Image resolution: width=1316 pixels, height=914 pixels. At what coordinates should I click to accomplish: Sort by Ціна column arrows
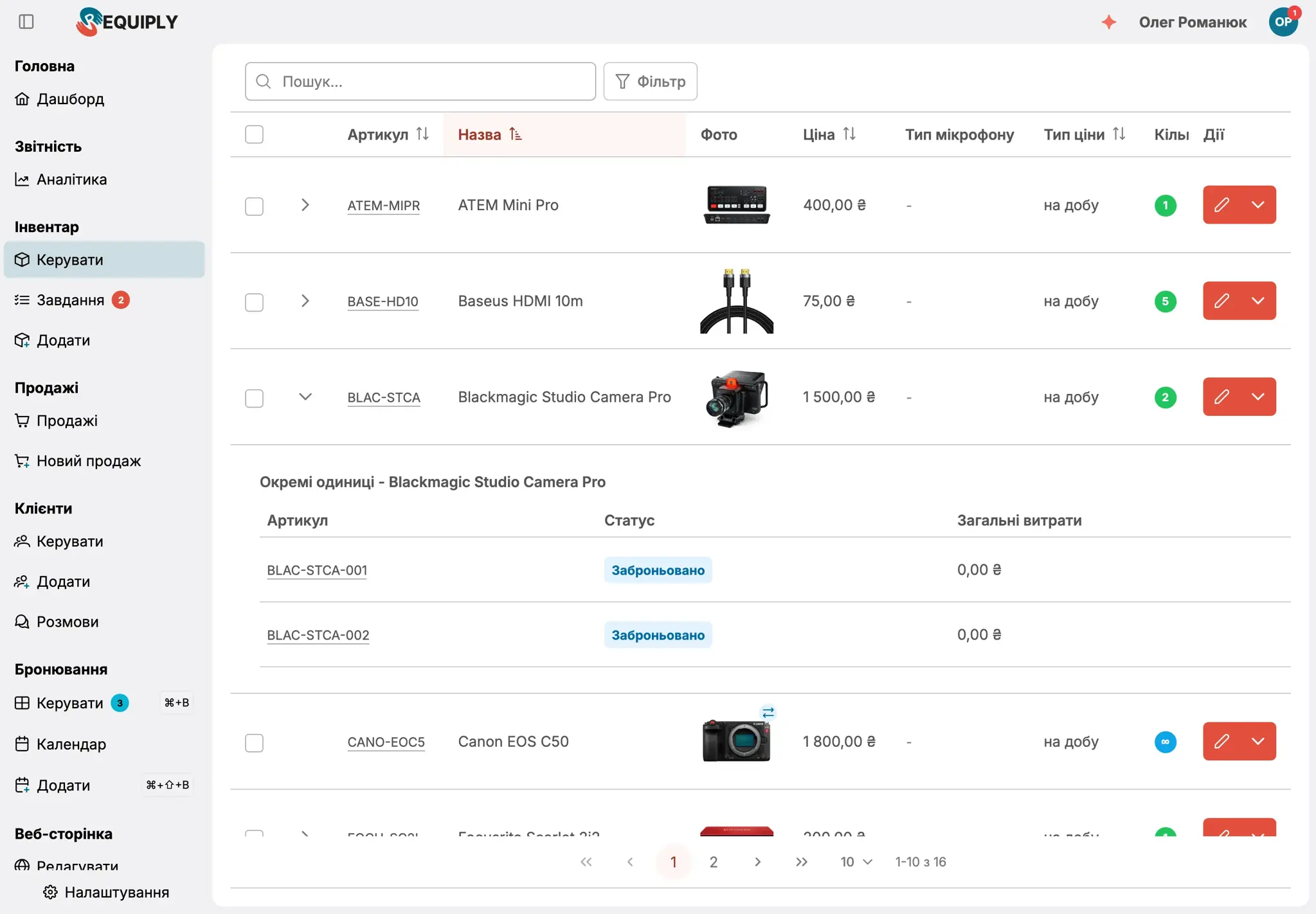pyautogui.click(x=849, y=134)
